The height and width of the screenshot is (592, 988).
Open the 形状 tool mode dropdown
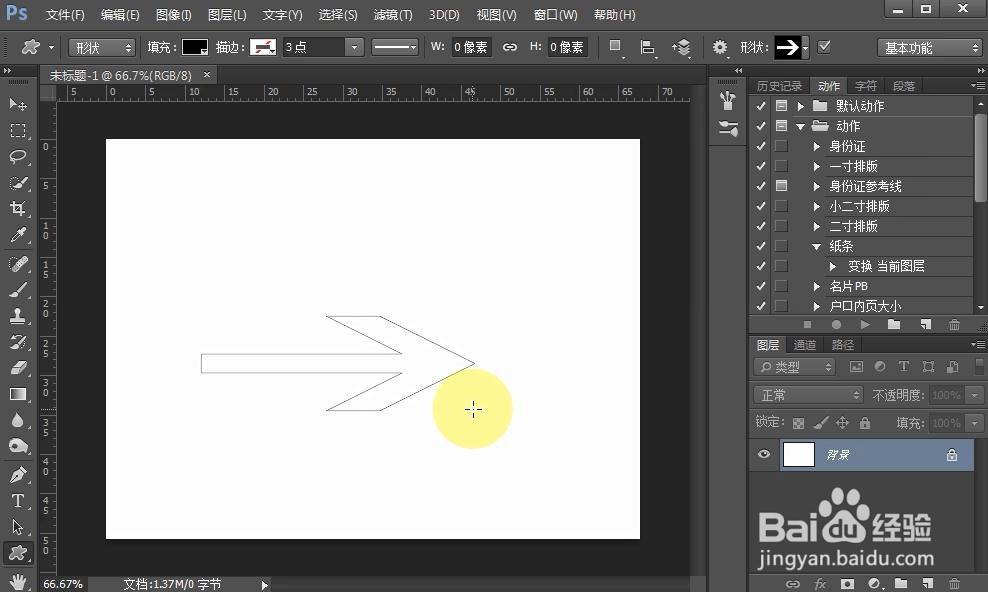[101, 48]
